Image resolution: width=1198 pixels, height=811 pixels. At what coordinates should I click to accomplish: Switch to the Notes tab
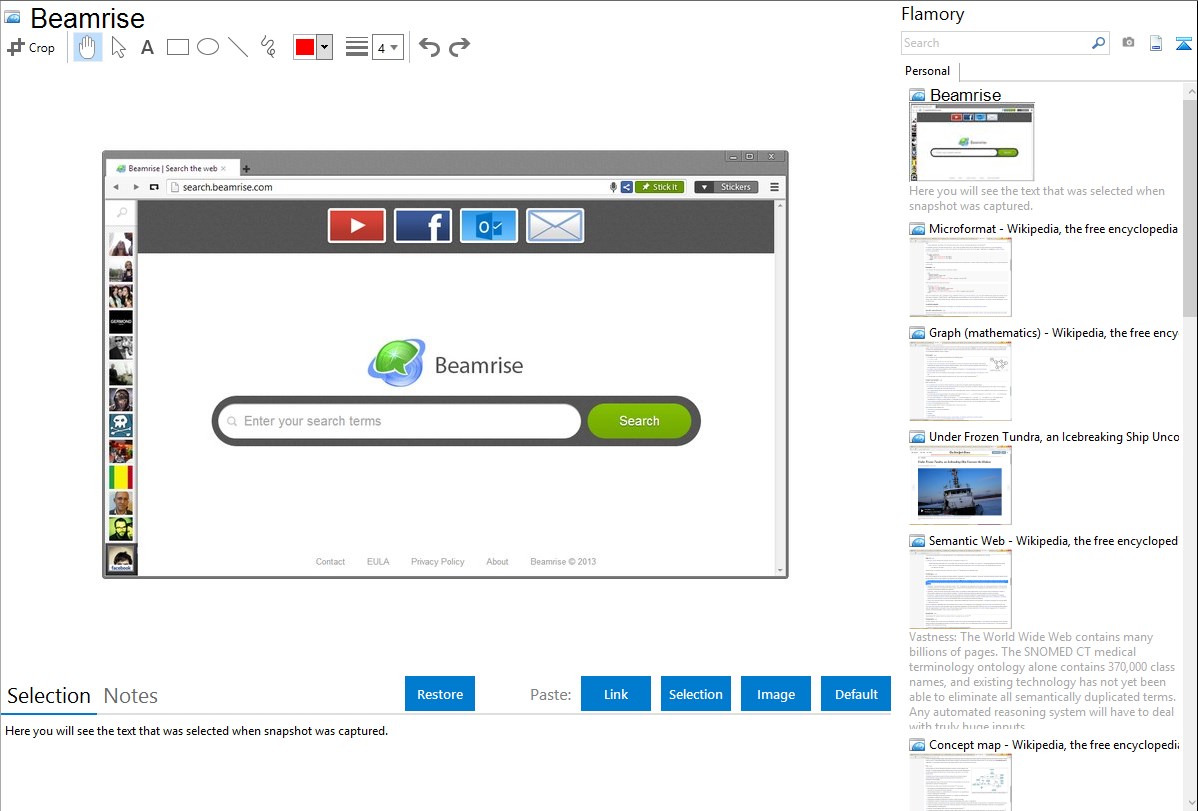tap(131, 696)
